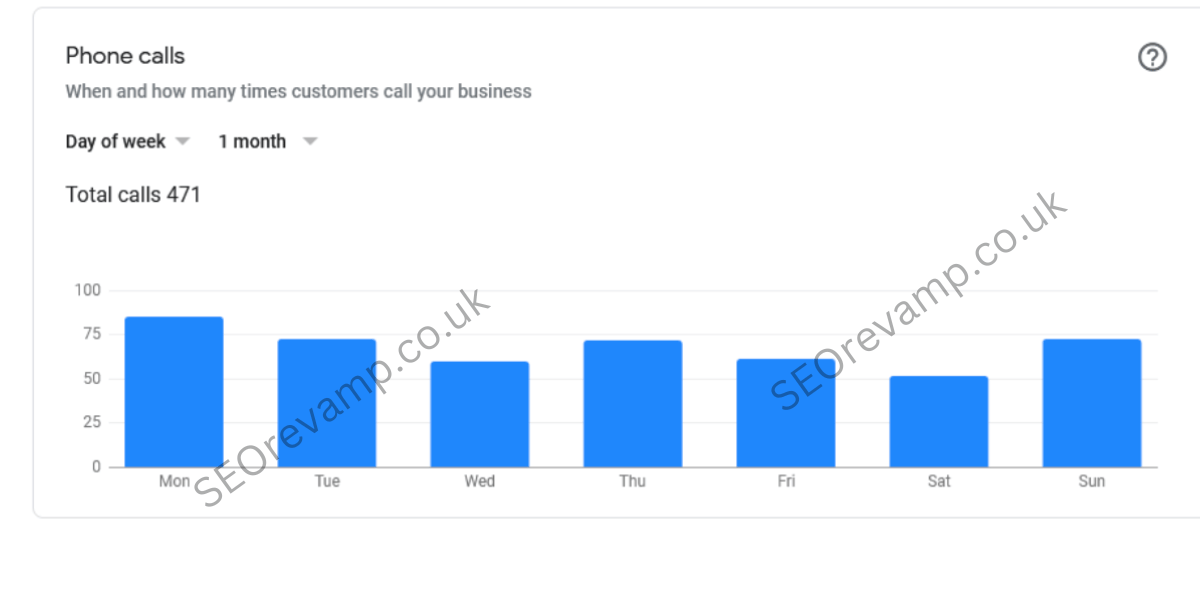Image resolution: width=1200 pixels, height=600 pixels.
Task: Click the Sun axis label
Action: click(1092, 481)
